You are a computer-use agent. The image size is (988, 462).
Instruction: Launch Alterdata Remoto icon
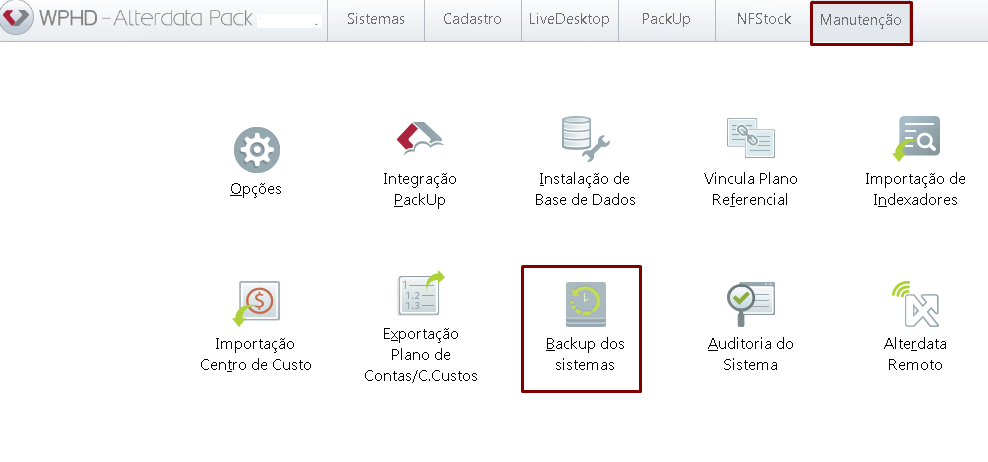pyautogui.click(x=915, y=304)
